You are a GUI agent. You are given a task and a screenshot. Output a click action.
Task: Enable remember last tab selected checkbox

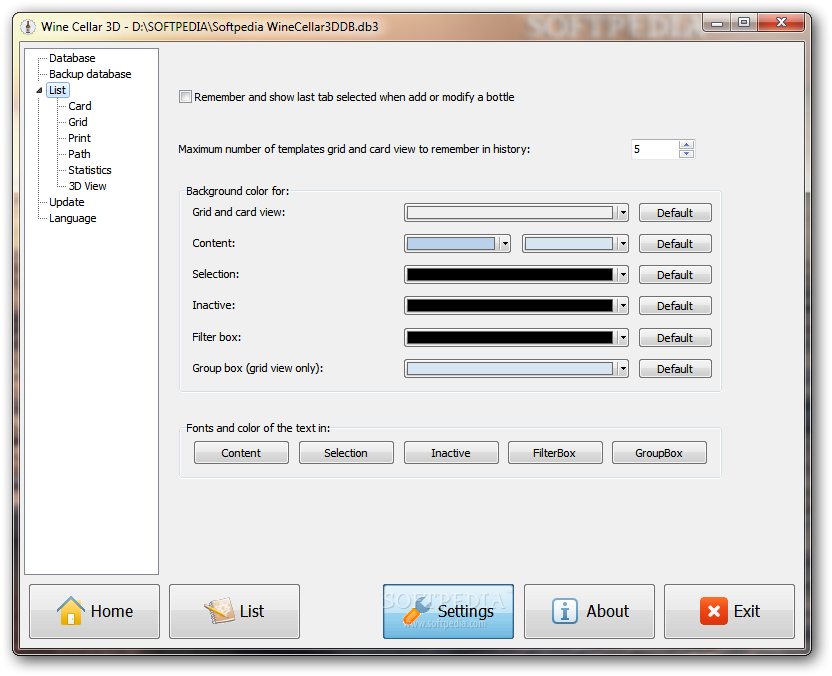(x=185, y=97)
